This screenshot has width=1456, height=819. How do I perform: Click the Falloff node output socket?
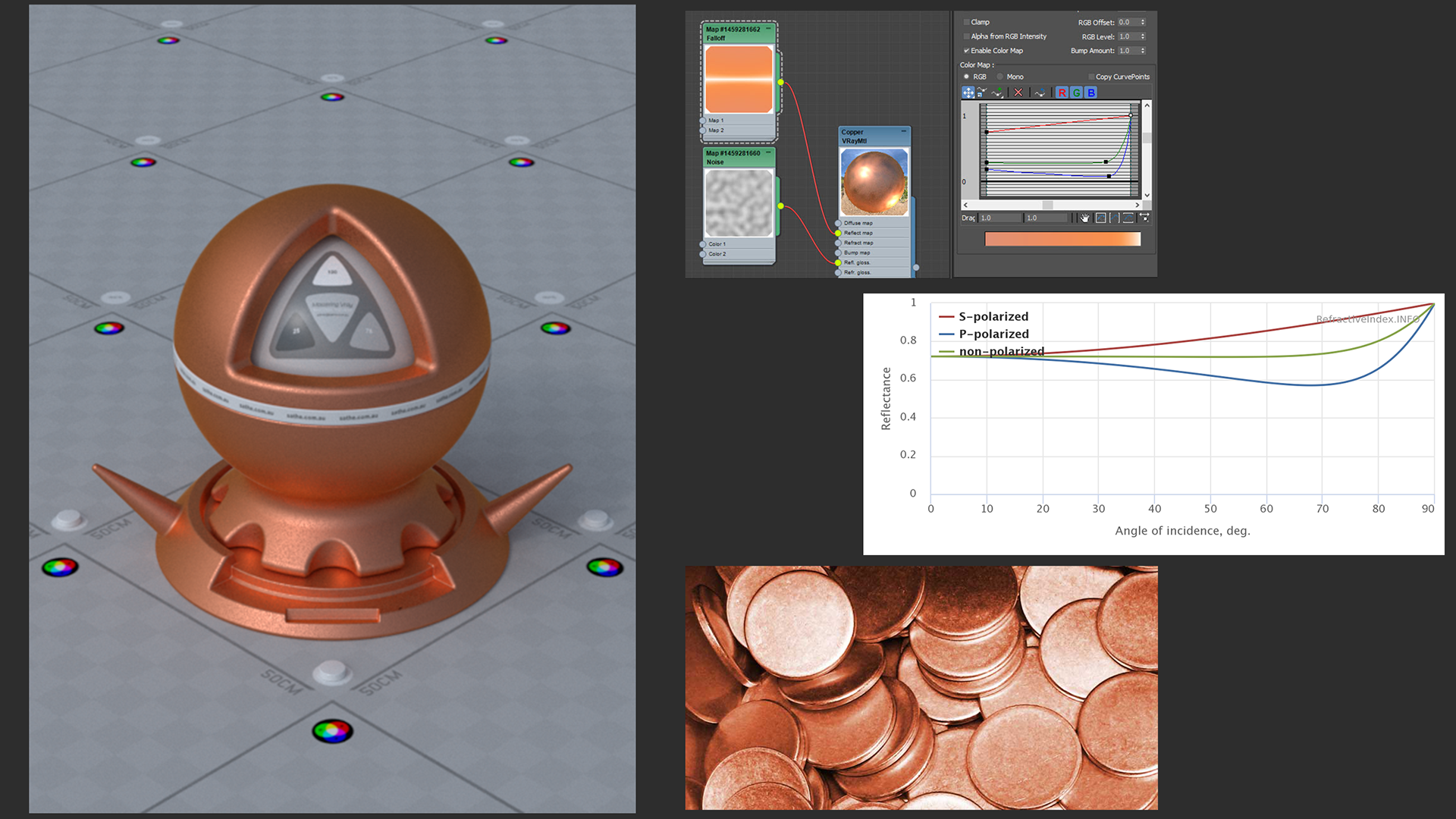[x=780, y=82]
